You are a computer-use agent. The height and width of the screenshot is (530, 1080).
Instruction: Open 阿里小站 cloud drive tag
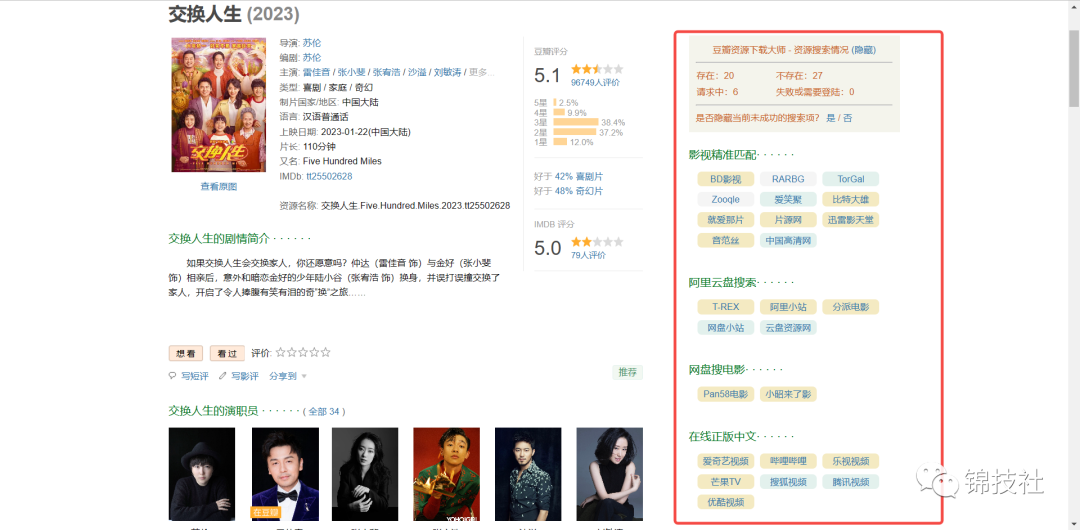click(788, 307)
